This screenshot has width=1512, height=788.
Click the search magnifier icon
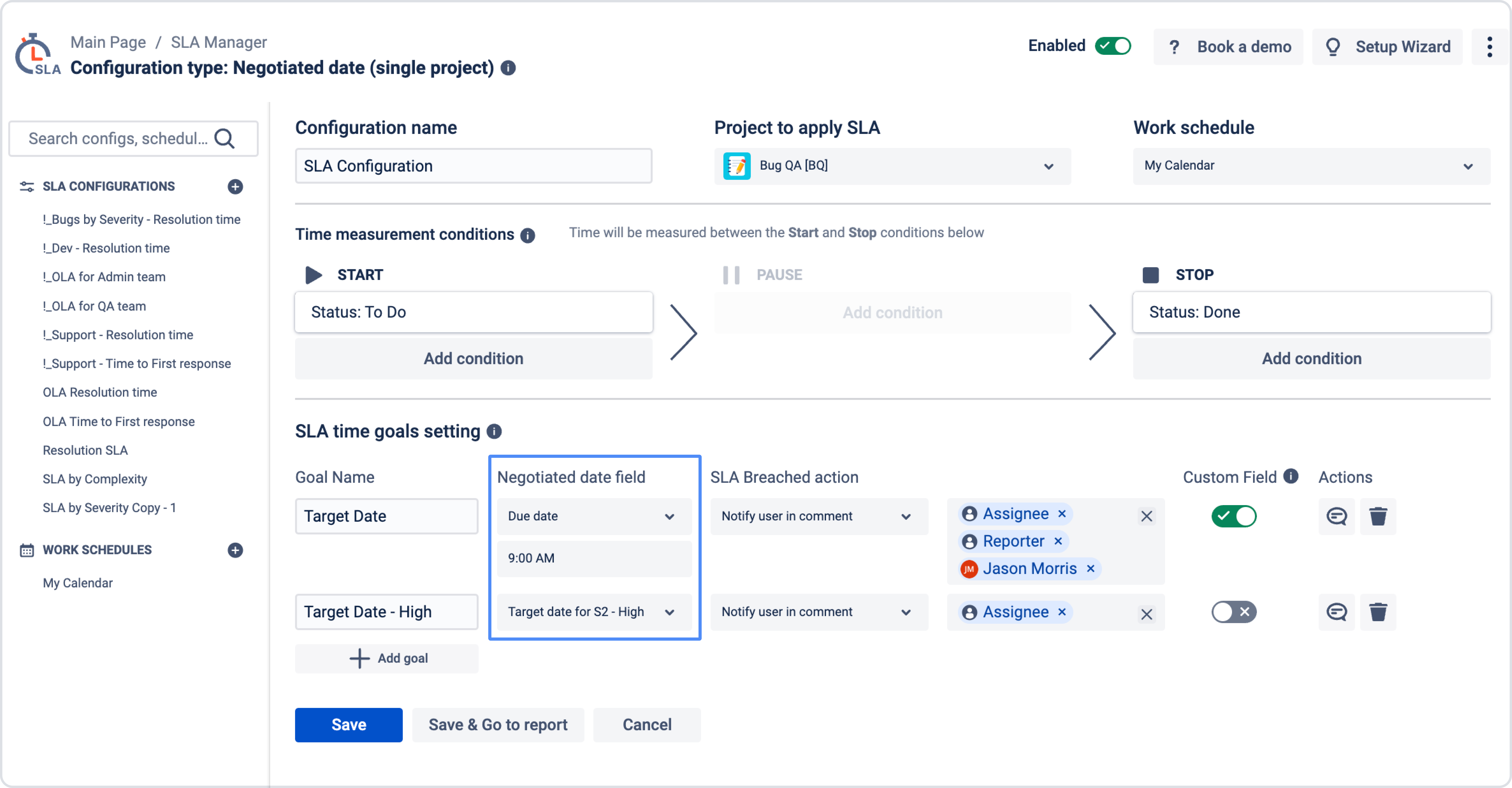224,138
